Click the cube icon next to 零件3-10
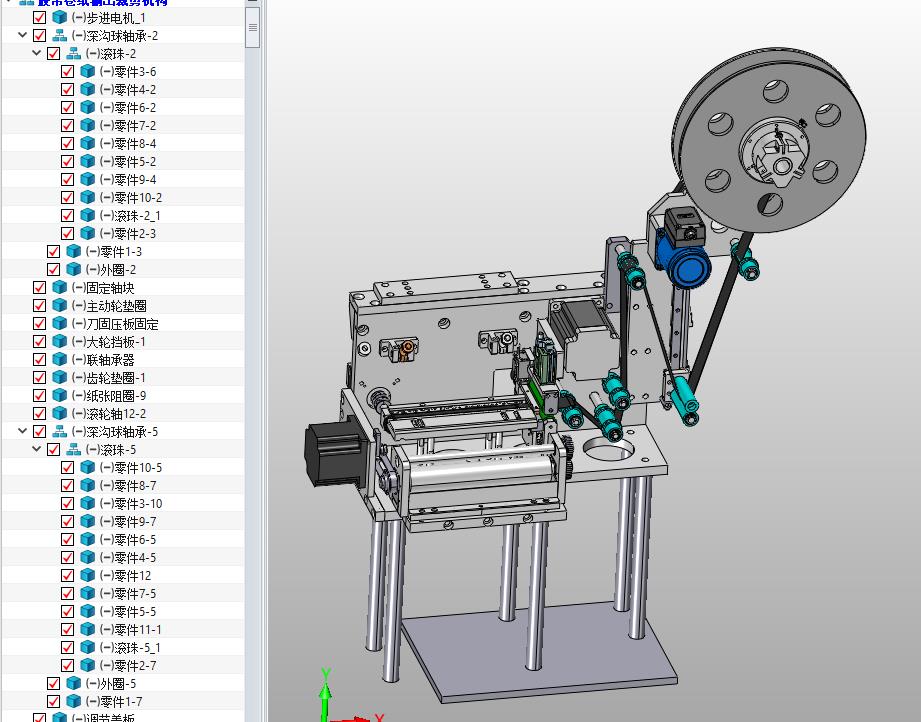The width and height of the screenshot is (921, 722). point(88,503)
